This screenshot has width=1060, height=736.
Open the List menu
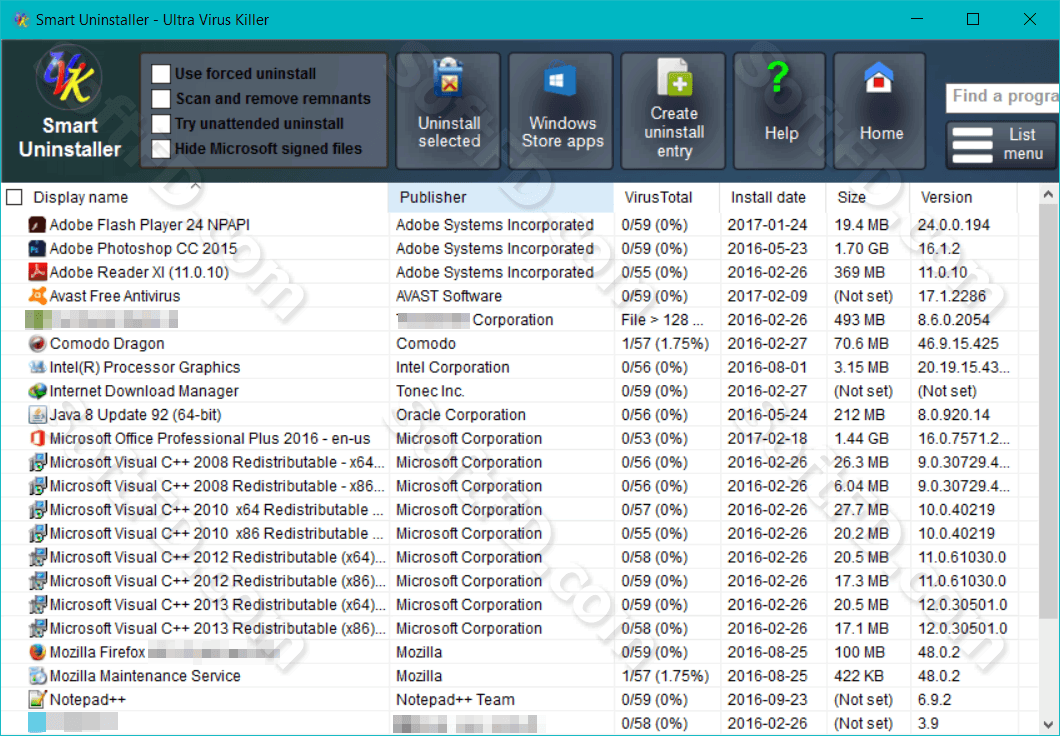[x=1002, y=145]
